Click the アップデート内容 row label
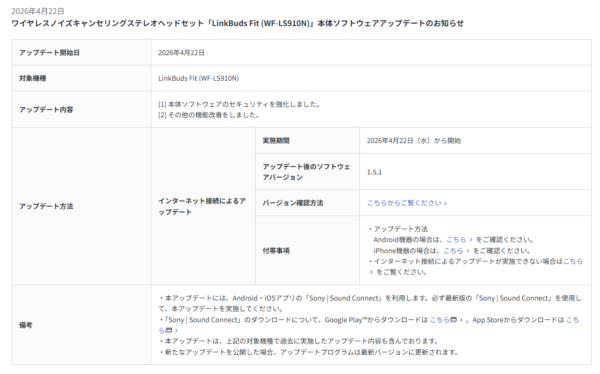The height and width of the screenshot is (374, 600). tap(46, 109)
